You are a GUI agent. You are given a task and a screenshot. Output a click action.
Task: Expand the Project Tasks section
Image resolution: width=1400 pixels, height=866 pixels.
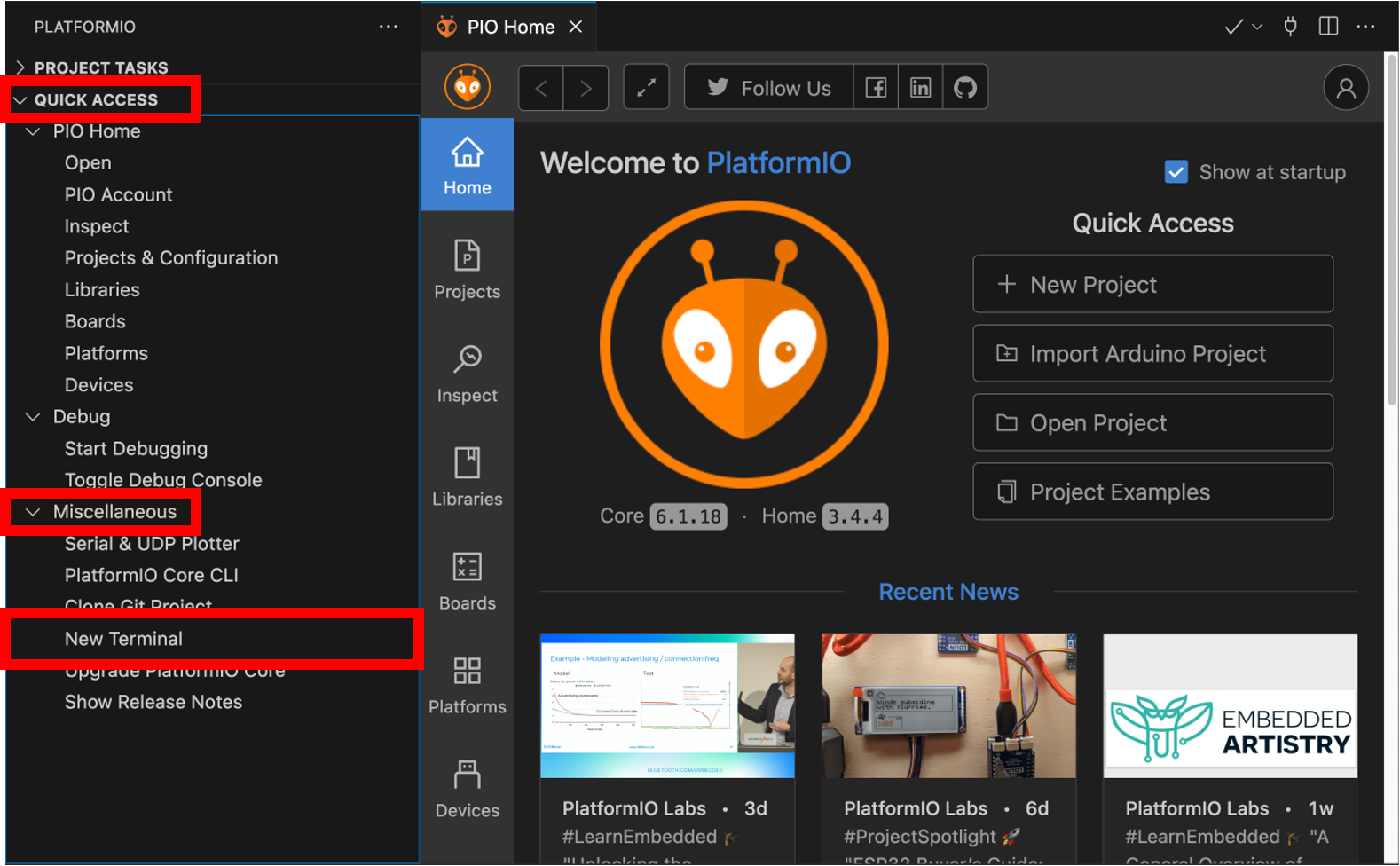point(100,67)
